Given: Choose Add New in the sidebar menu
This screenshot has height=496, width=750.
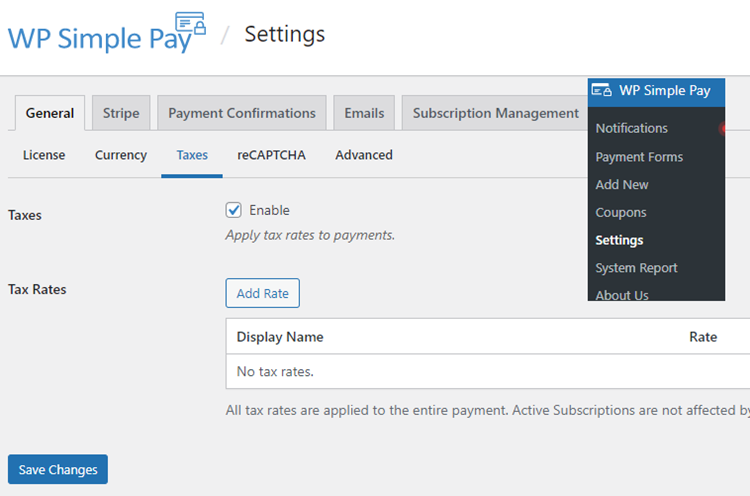Looking at the screenshot, I should 621,185.
